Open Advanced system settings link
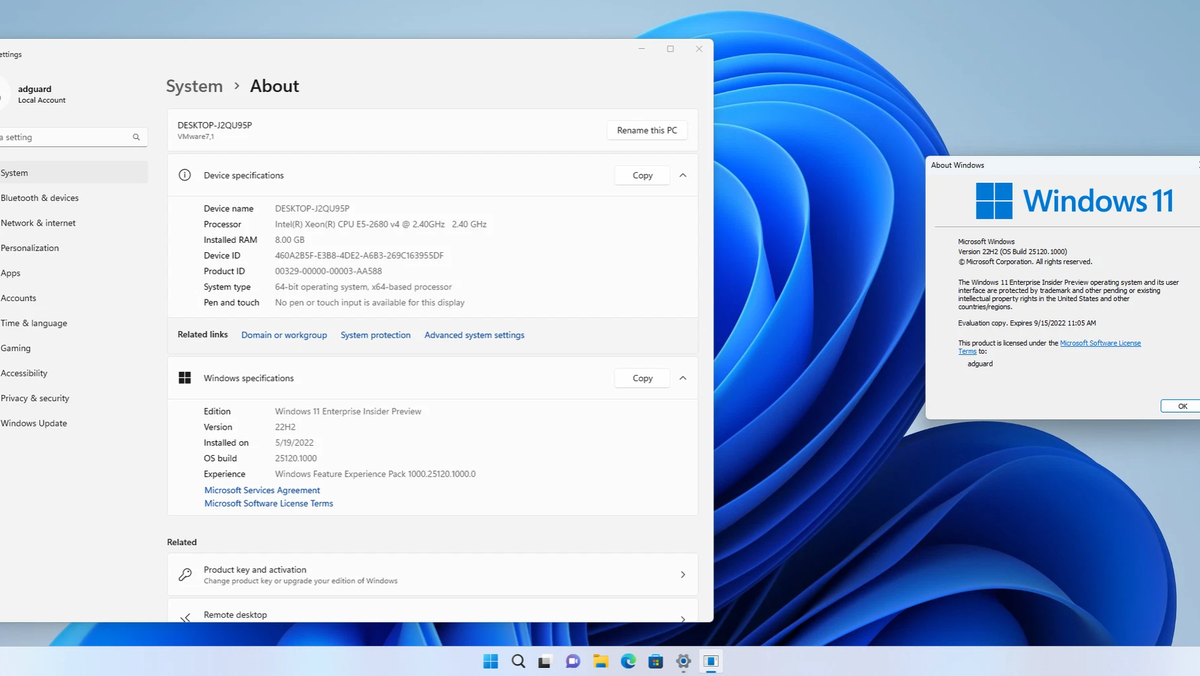Screen dimensions: 1200x676 pyautogui.click(x=474, y=335)
